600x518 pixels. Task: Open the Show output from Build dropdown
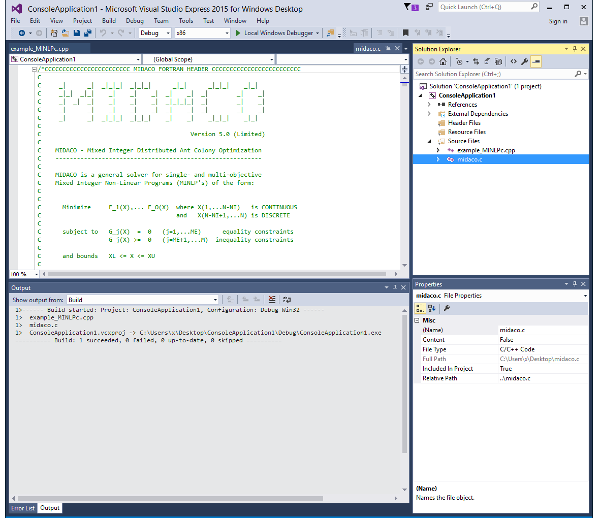pos(143,300)
